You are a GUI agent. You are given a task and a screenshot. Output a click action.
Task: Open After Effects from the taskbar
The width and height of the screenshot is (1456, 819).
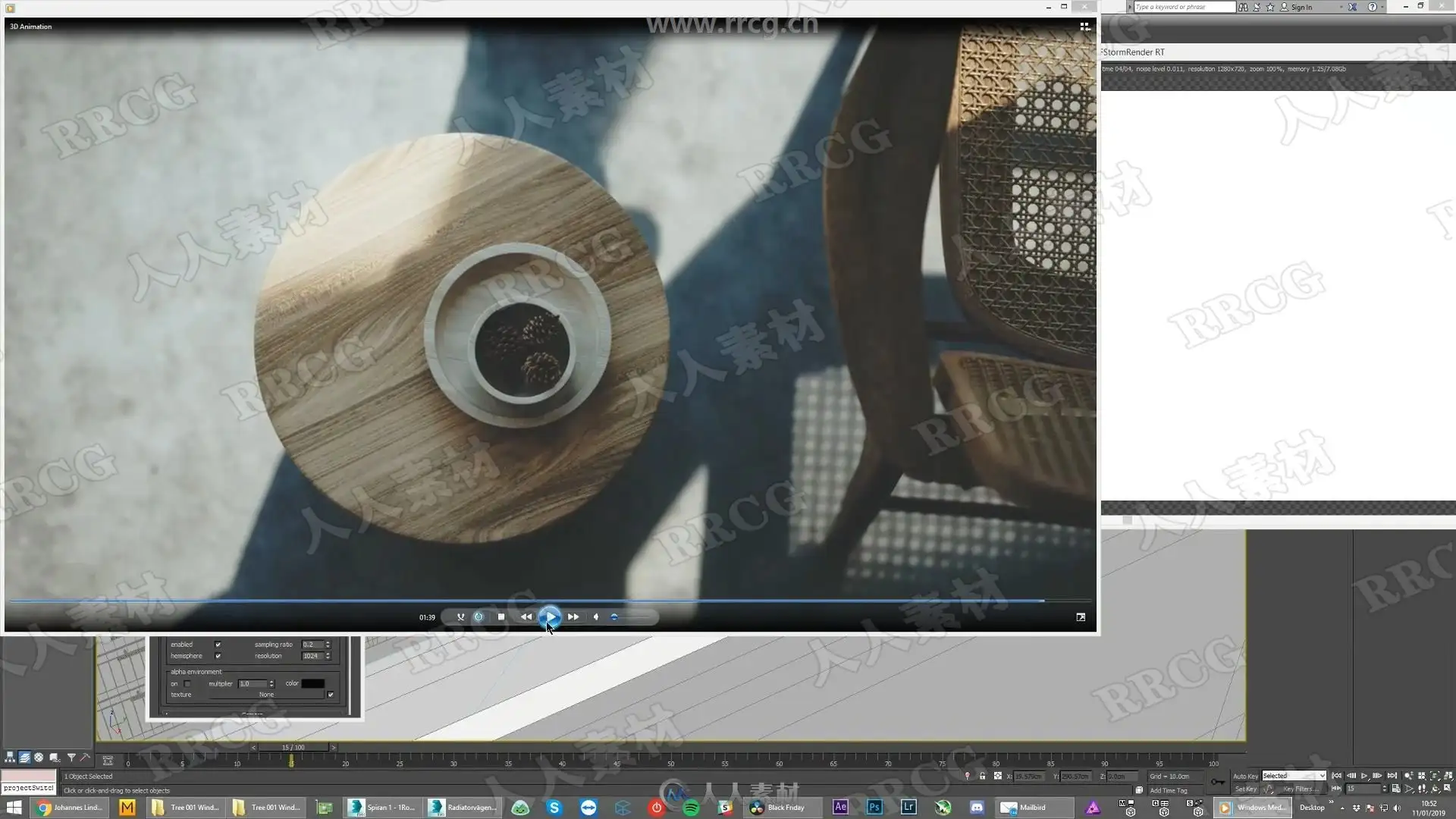[x=840, y=808]
